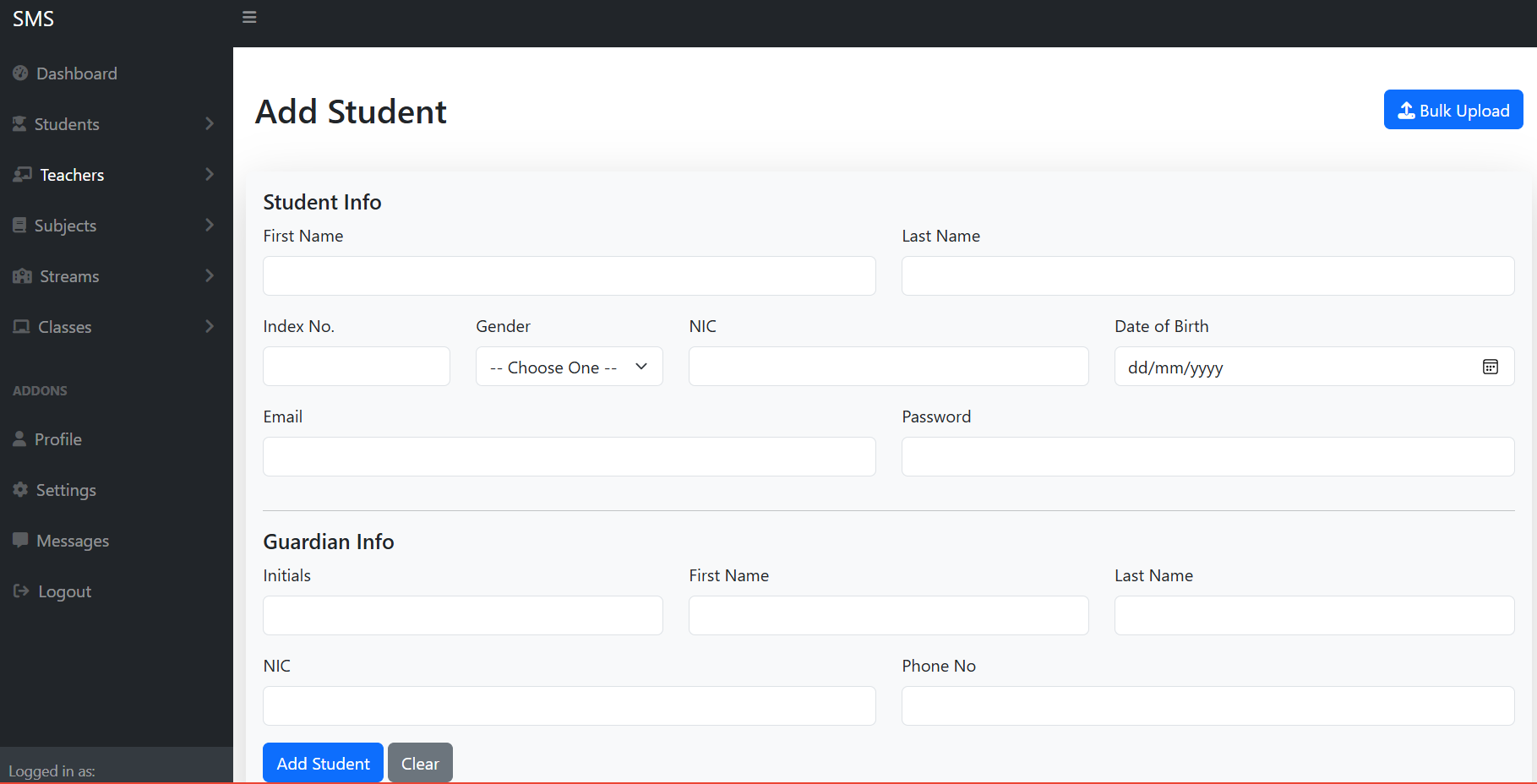Image resolution: width=1537 pixels, height=784 pixels.
Task: Click the Dashboard gauge icon
Action: click(20, 73)
